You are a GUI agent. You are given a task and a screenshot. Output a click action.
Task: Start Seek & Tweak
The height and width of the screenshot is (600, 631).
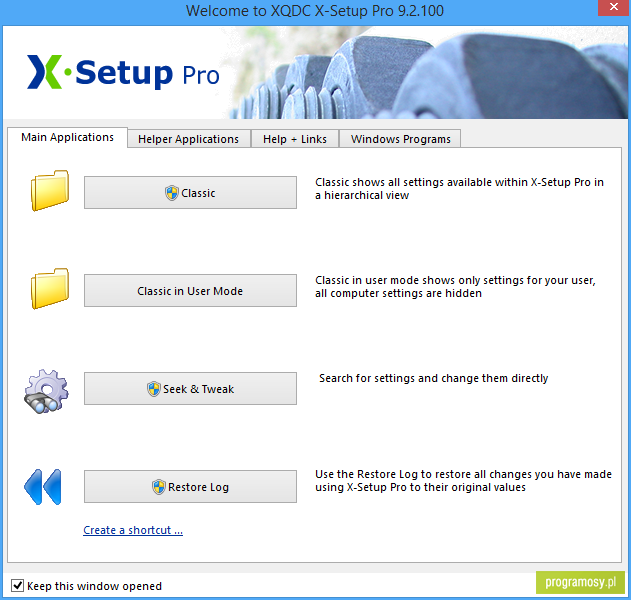[x=190, y=388]
